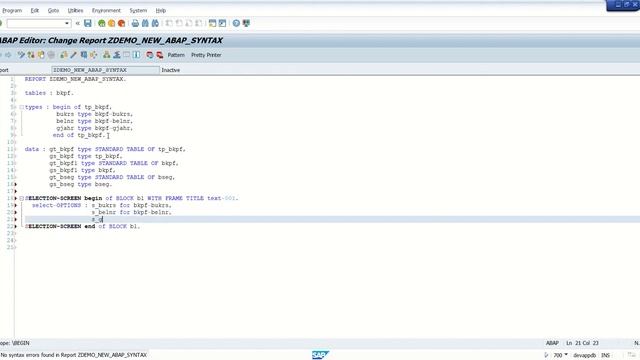This screenshot has width=640, height=360.
Task: Activate the program with the wand icon
Action: pos(73,55)
